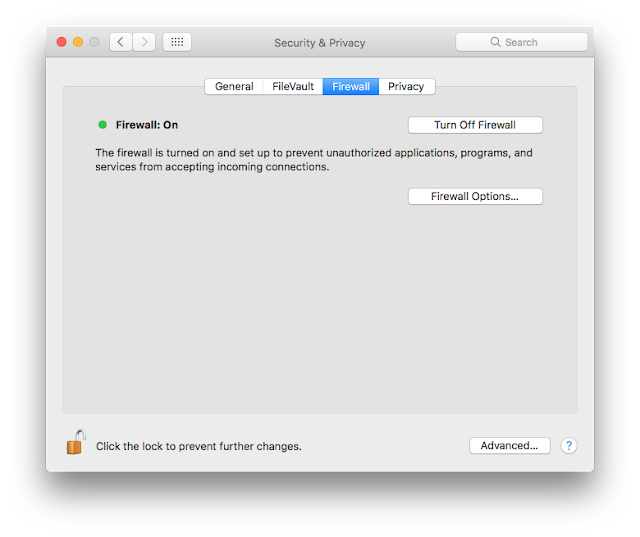Click the green firewall status indicator
The width and height of the screenshot is (640, 537).
[102, 125]
